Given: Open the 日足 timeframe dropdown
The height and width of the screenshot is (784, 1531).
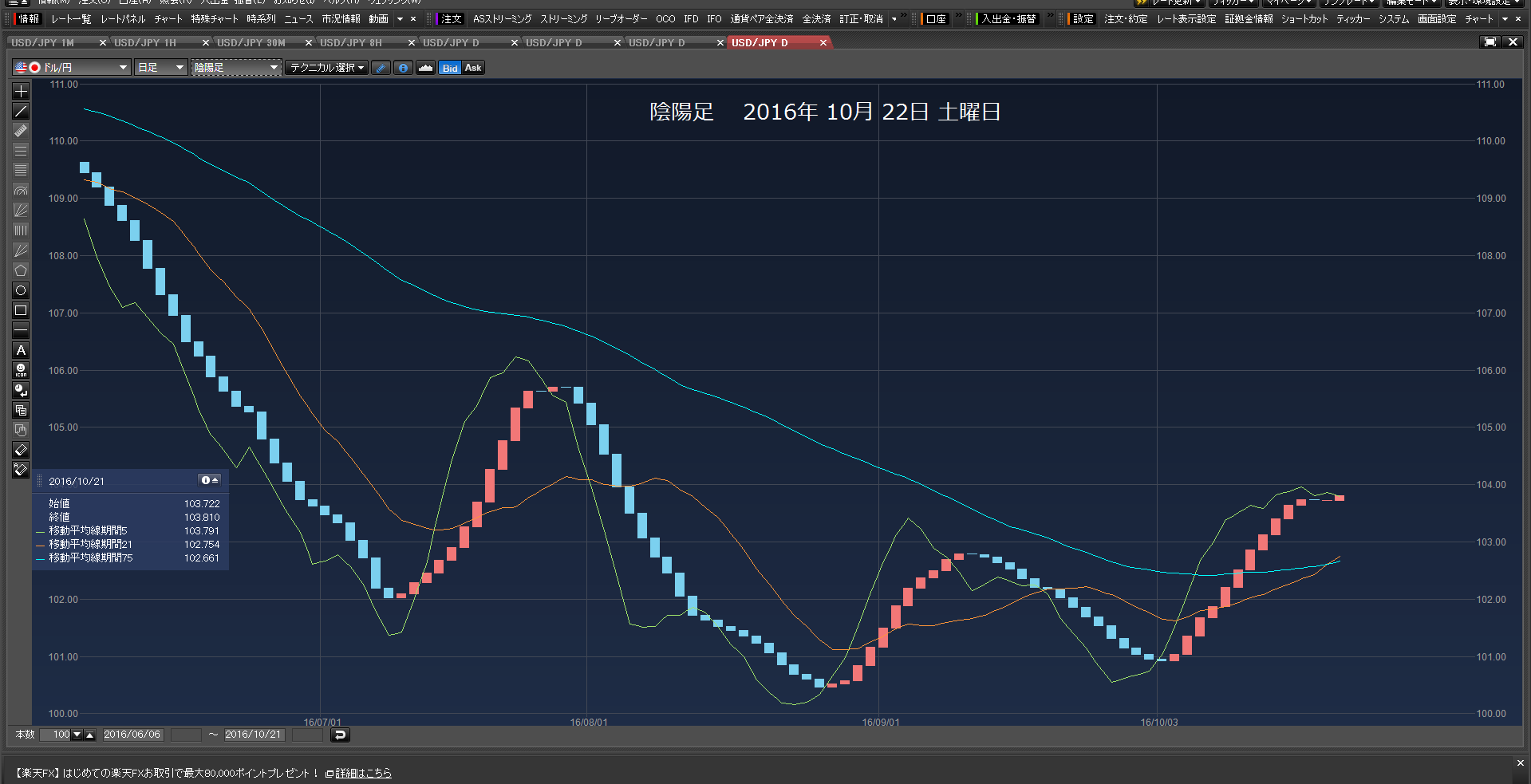Looking at the screenshot, I should (x=161, y=68).
